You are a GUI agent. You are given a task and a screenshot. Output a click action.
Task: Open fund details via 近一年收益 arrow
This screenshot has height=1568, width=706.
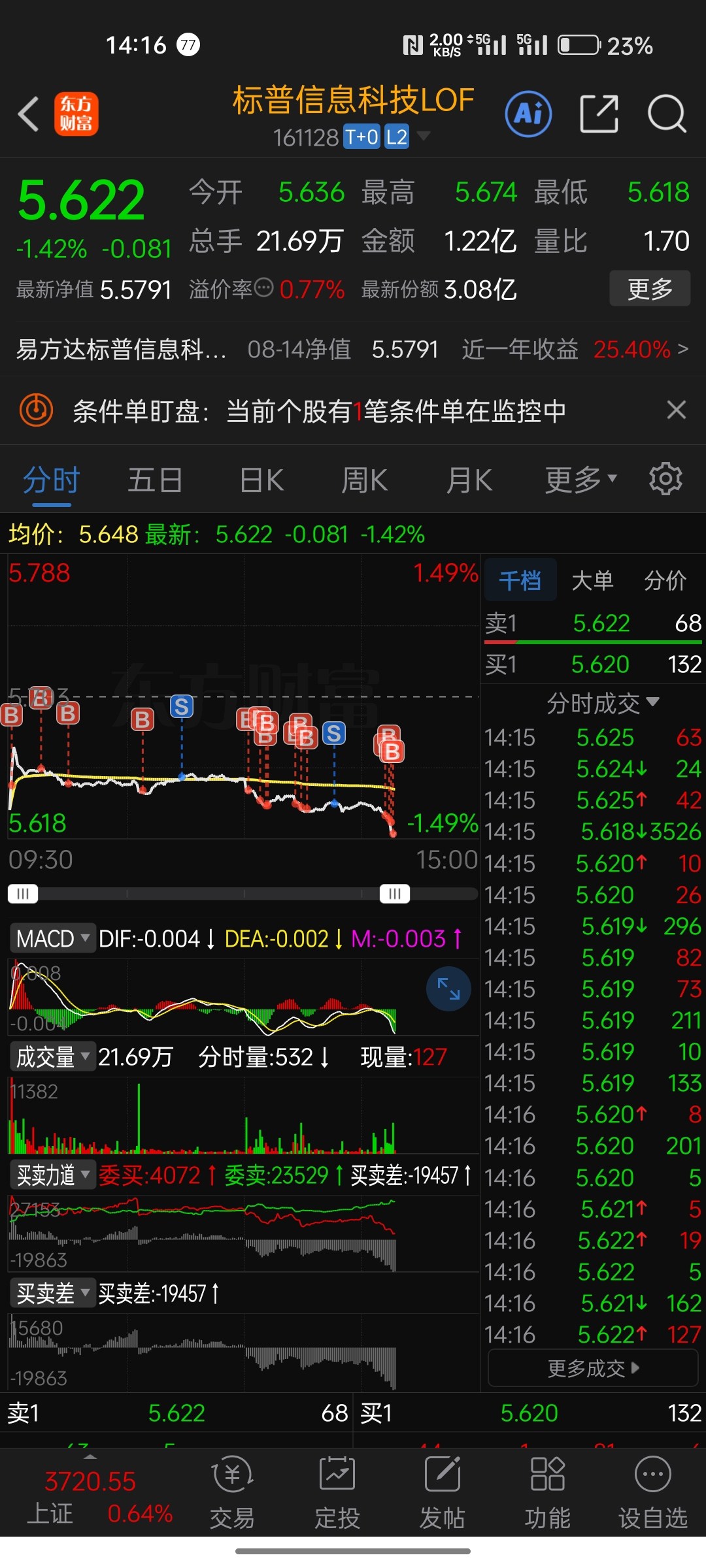682,349
